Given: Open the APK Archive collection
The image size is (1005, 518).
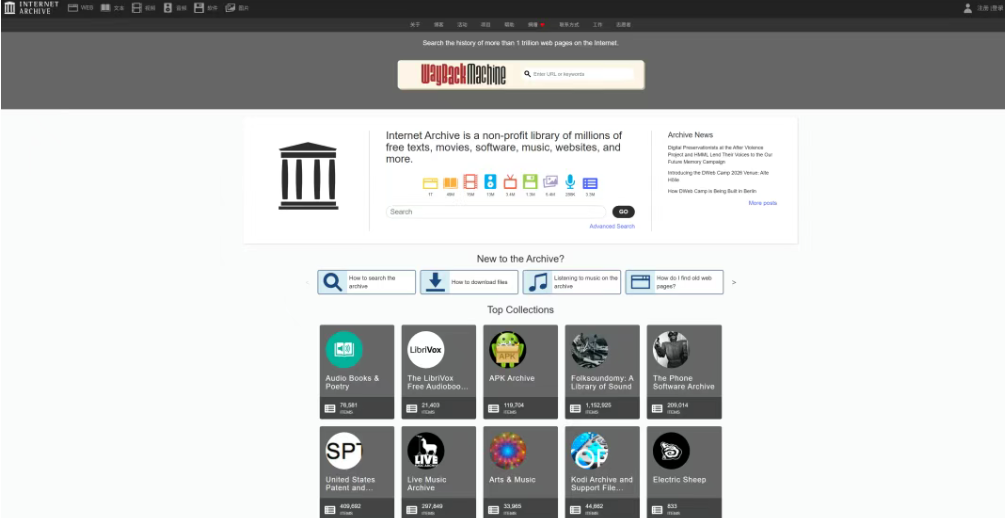Looking at the screenshot, I should pyautogui.click(x=520, y=372).
